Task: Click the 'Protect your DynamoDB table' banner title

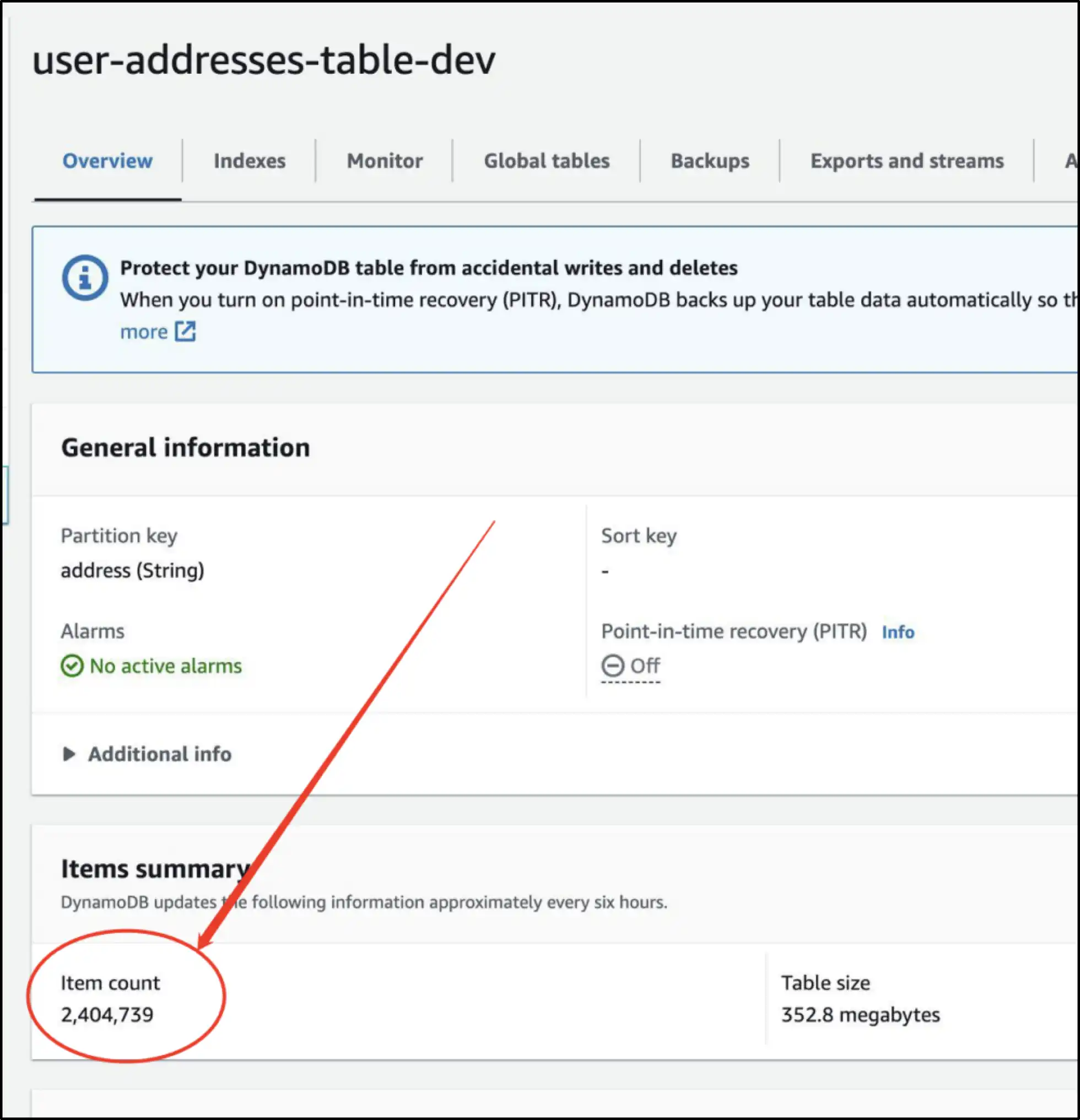Action: point(429,267)
